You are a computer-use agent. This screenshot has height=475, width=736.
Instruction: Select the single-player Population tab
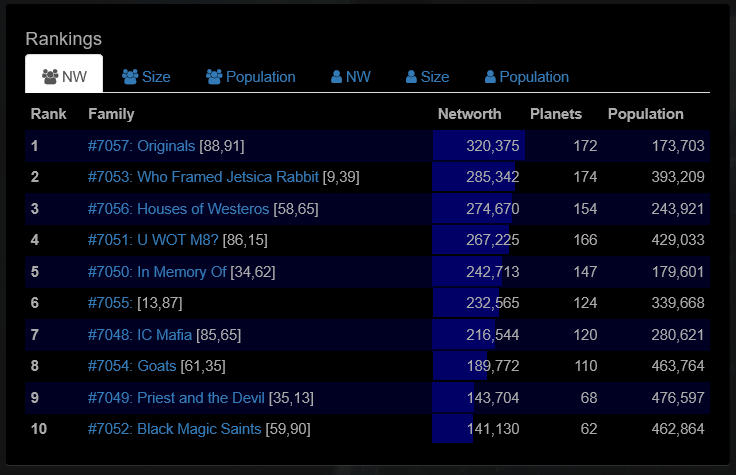click(x=527, y=77)
